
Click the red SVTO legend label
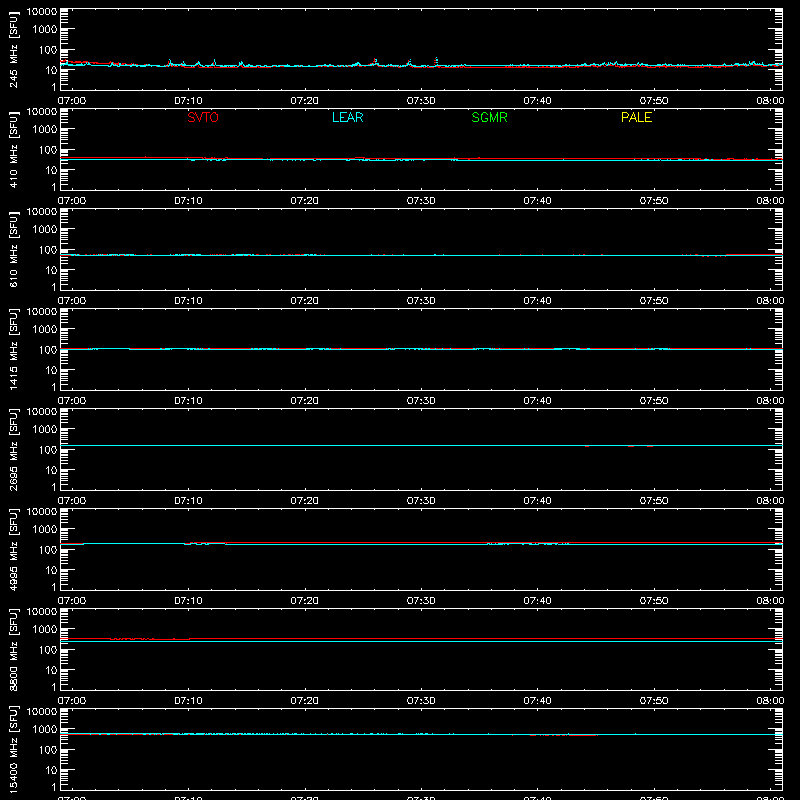pyautogui.click(x=203, y=117)
